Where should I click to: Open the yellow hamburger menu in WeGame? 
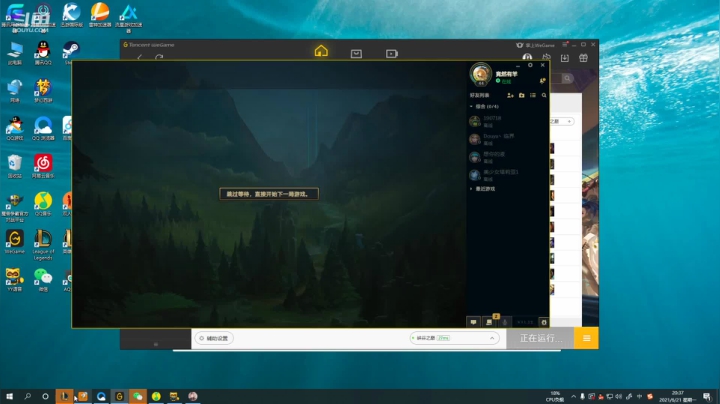click(586, 338)
